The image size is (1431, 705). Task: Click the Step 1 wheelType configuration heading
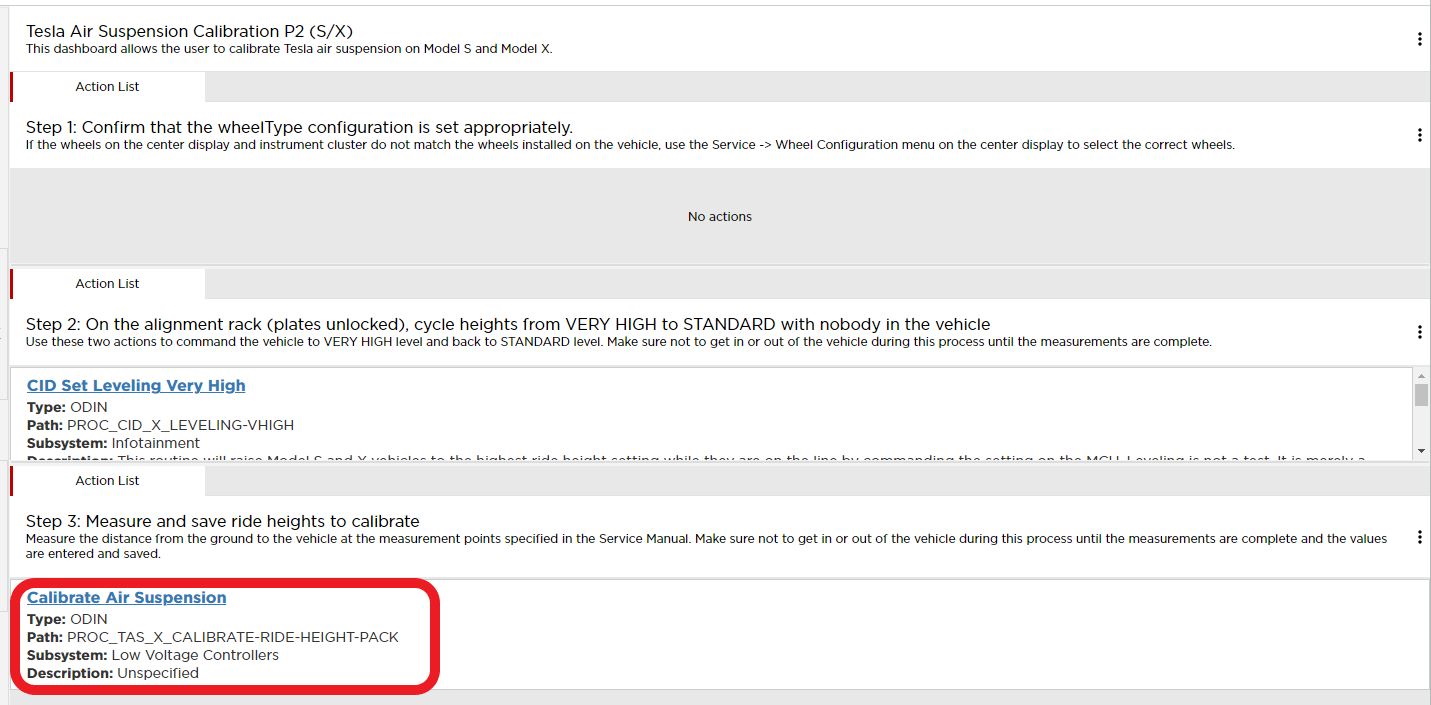pyautogui.click(x=299, y=127)
